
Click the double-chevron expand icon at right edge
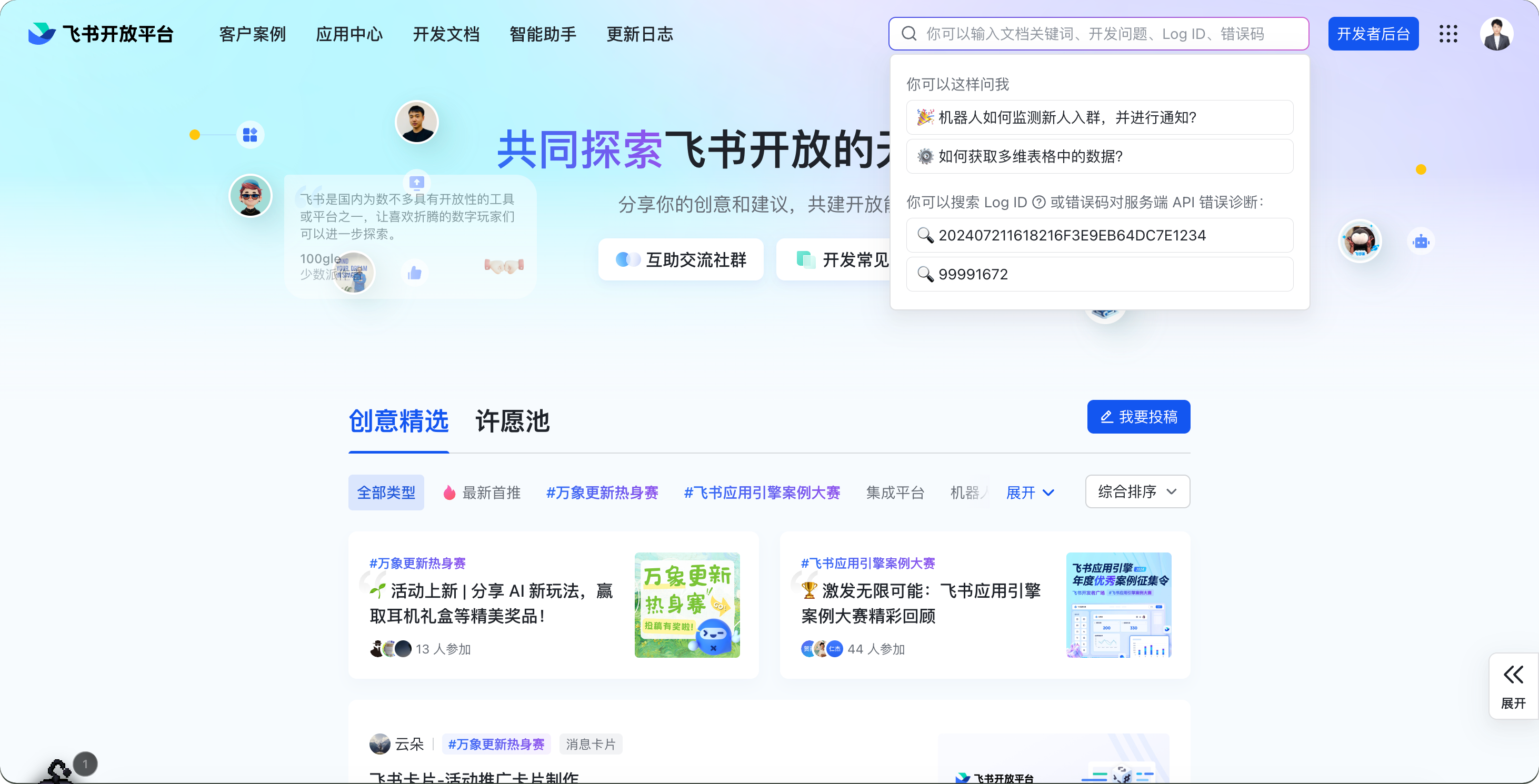click(1513, 674)
